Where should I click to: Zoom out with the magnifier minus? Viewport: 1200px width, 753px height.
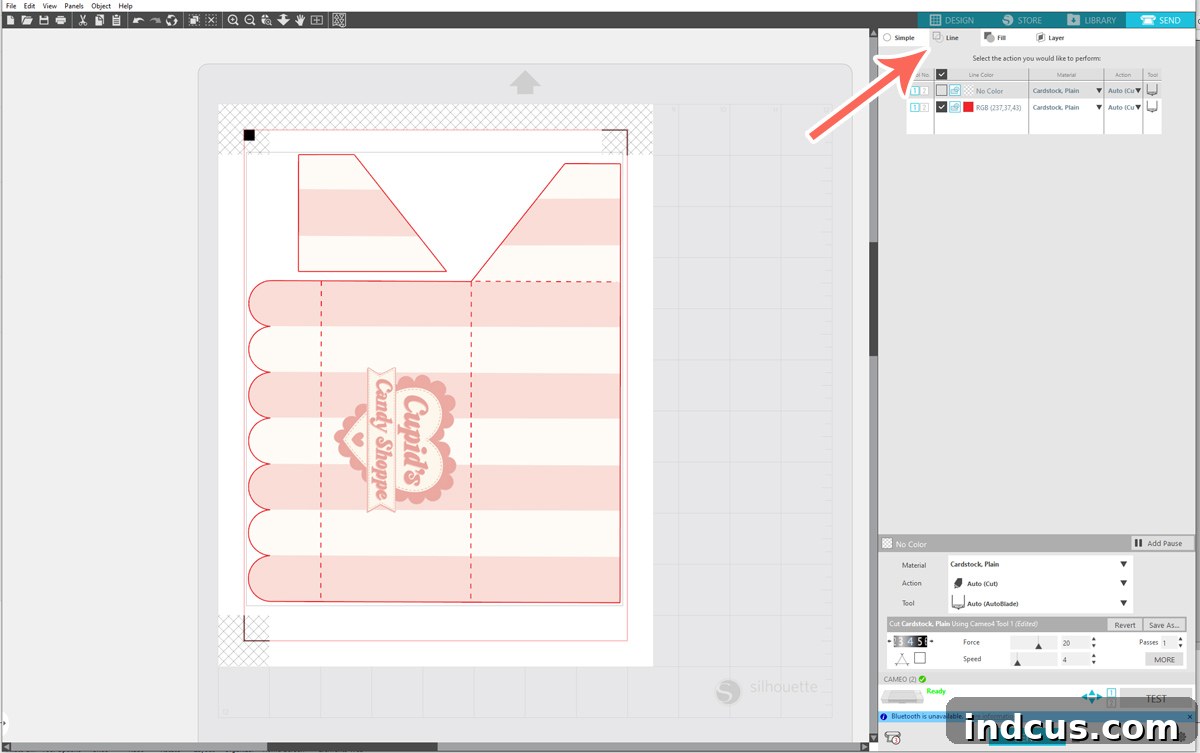tap(249, 20)
